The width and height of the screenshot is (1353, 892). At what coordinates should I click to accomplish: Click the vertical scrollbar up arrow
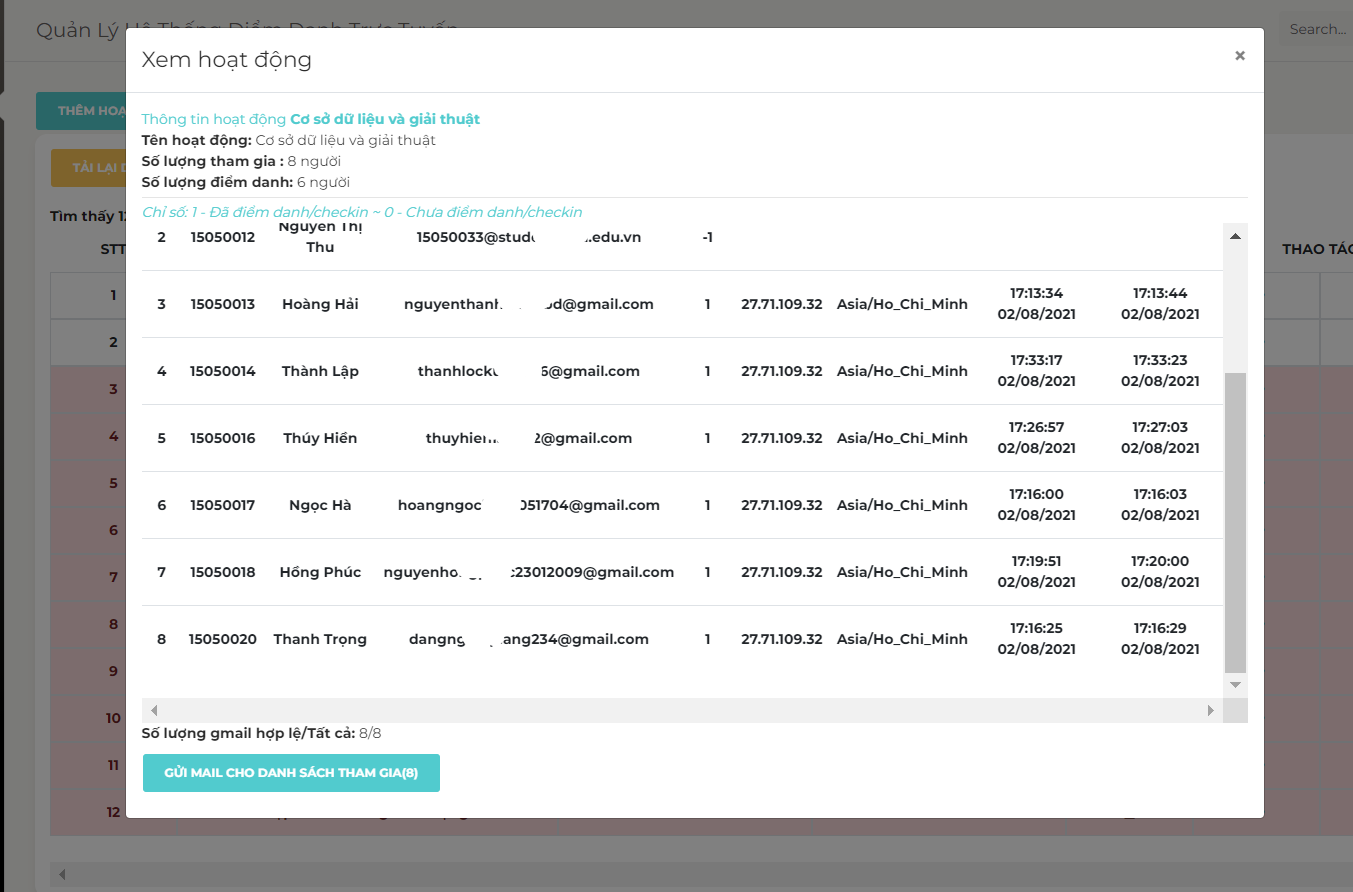(x=1235, y=236)
